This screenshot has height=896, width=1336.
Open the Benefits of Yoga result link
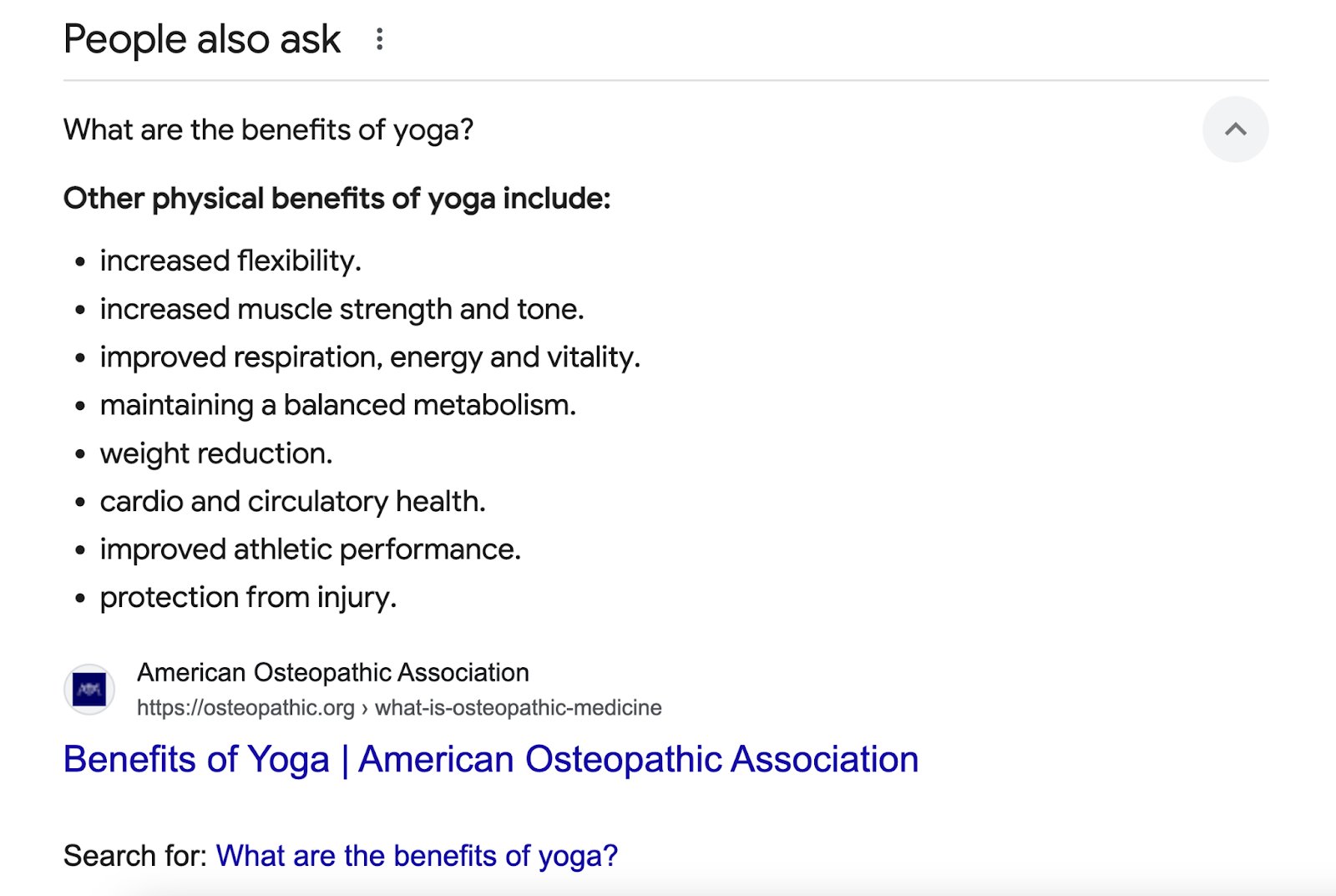[x=490, y=759]
